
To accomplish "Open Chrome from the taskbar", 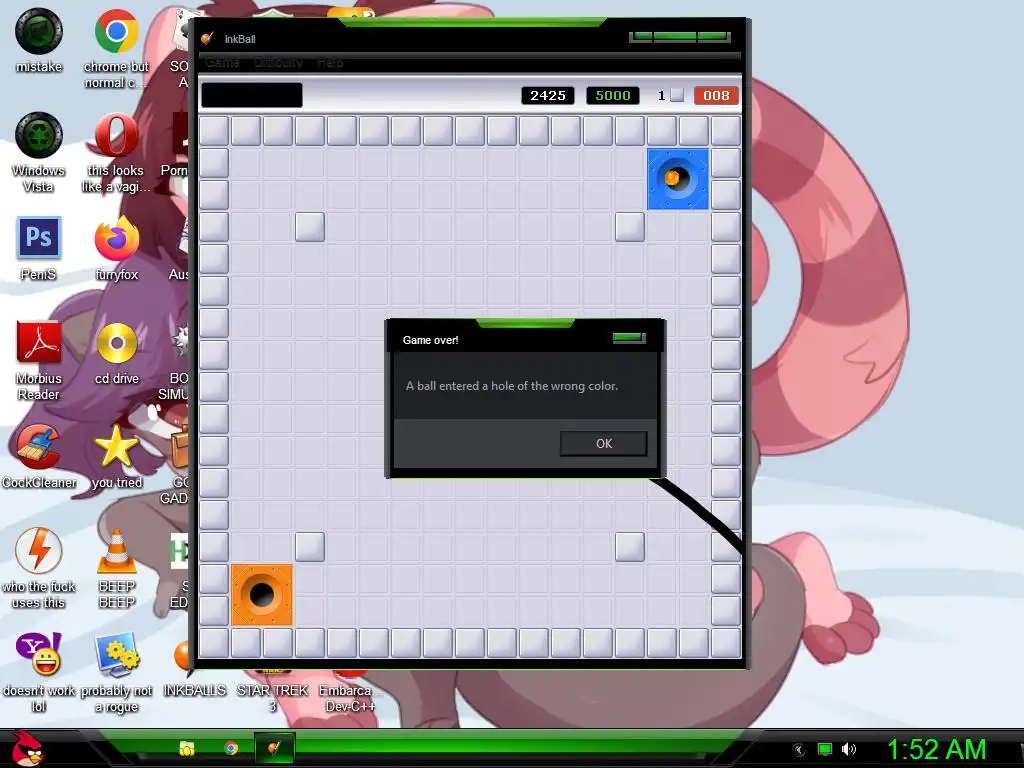I will click(231, 748).
